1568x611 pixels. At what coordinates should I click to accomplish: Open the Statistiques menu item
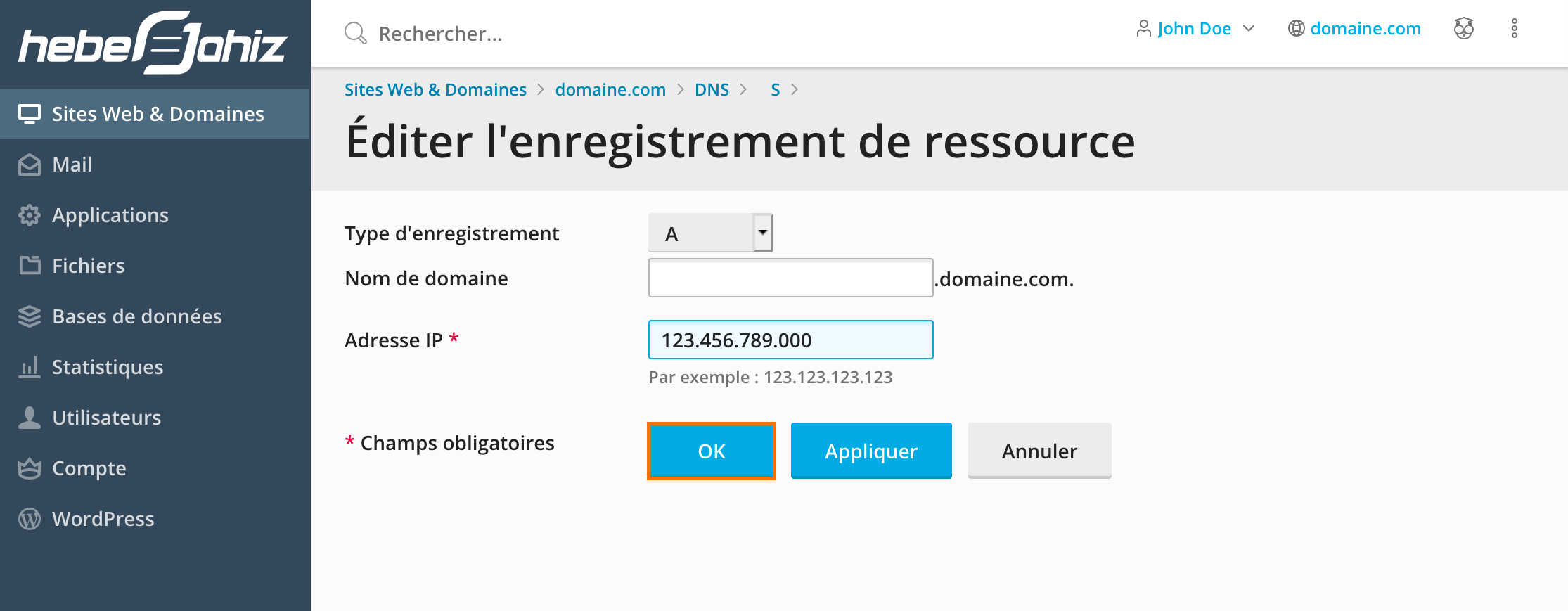tap(155, 367)
